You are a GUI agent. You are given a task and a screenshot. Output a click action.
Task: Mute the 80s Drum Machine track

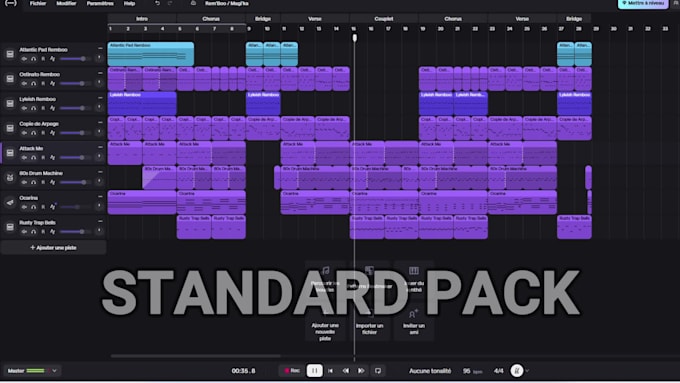24,182
